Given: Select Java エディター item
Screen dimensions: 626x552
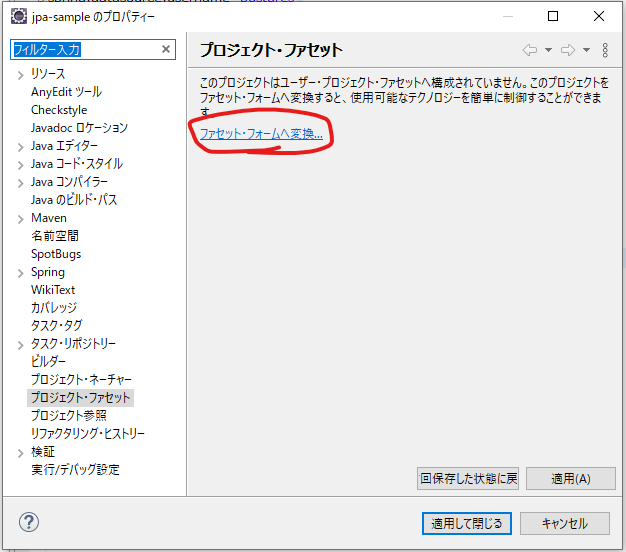Looking at the screenshot, I should point(64,146).
